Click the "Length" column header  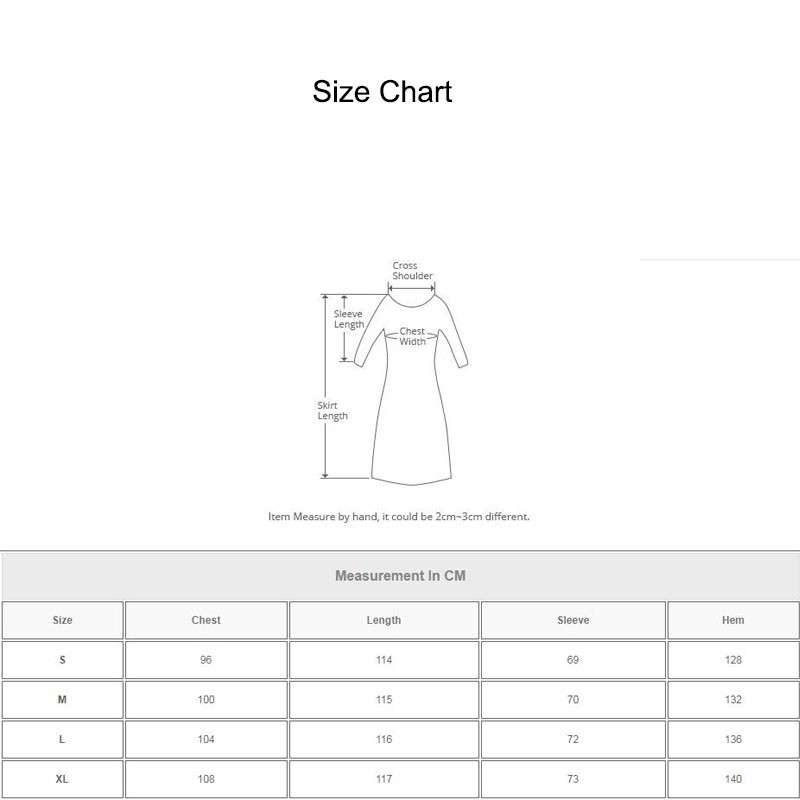tap(384, 620)
